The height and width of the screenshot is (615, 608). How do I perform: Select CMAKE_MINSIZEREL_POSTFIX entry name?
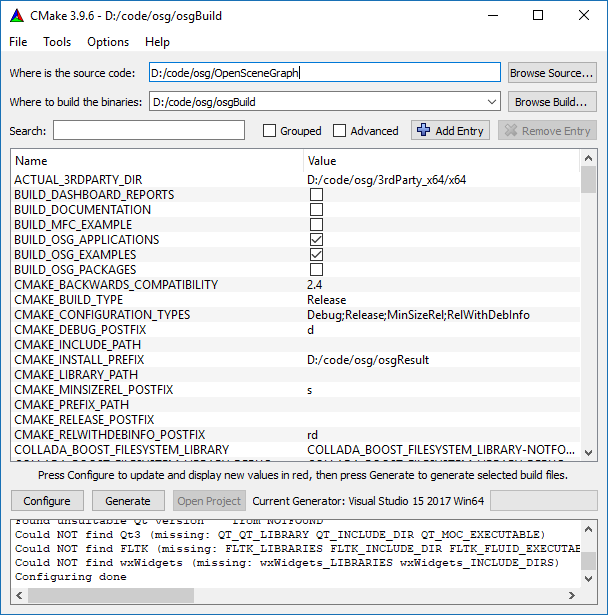[94, 390]
